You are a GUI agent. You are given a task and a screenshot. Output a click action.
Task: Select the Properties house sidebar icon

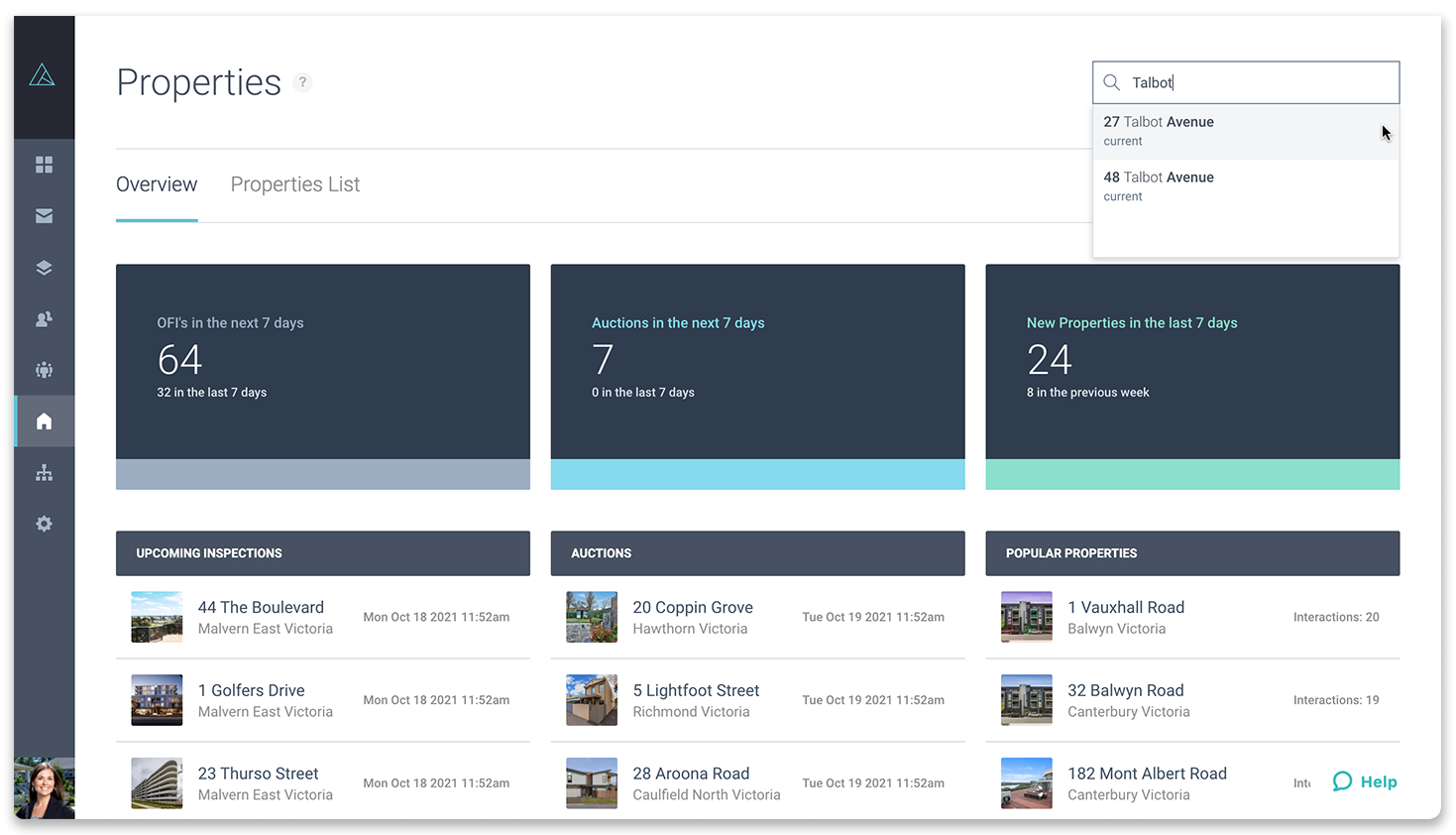tap(44, 421)
